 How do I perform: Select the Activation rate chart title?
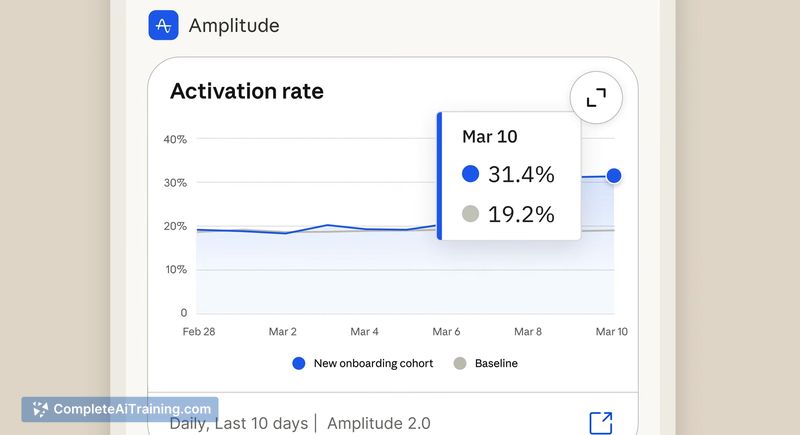tap(247, 91)
